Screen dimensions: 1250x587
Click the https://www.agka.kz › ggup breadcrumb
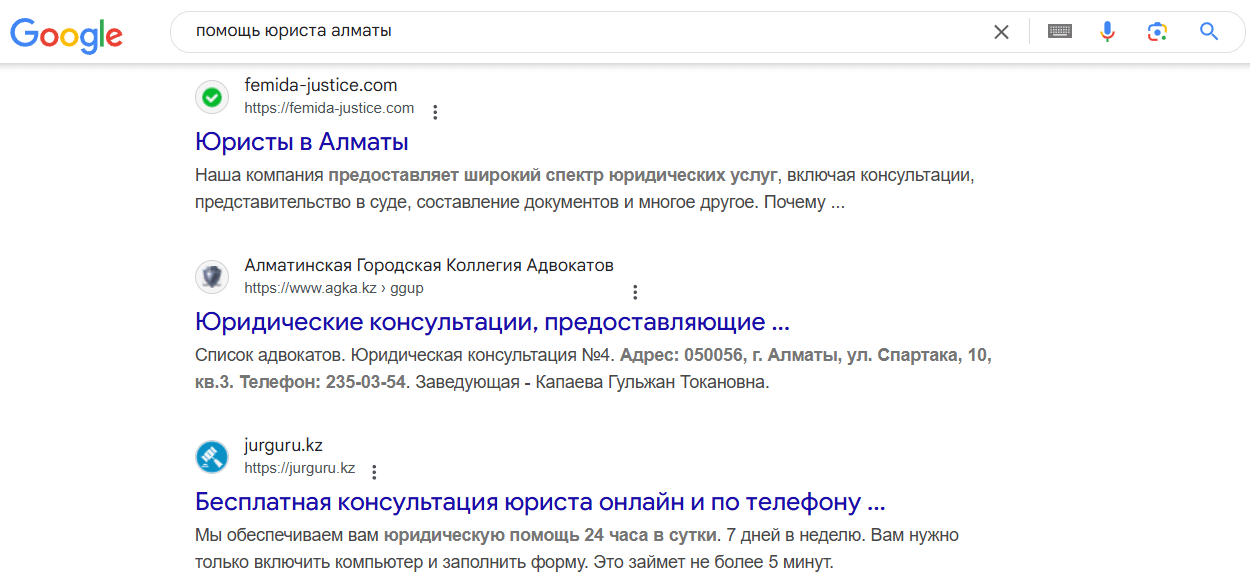334,288
